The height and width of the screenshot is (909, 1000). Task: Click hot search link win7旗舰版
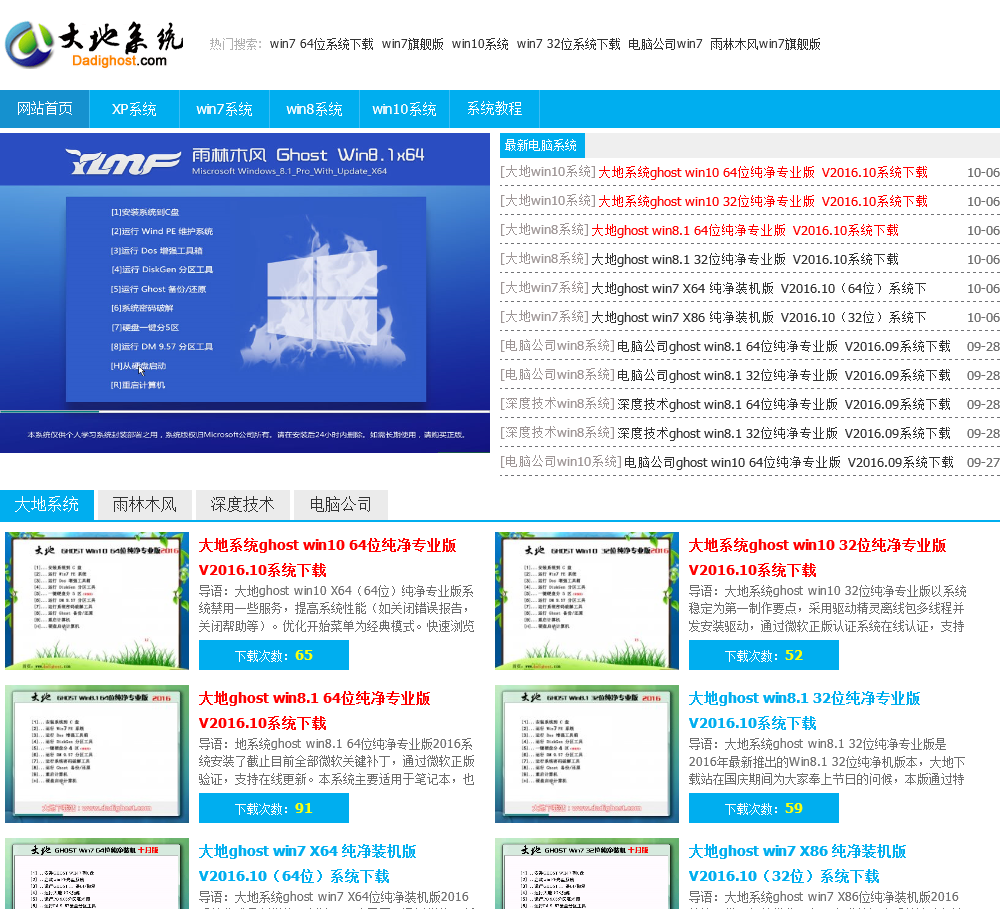tap(413, 44)
